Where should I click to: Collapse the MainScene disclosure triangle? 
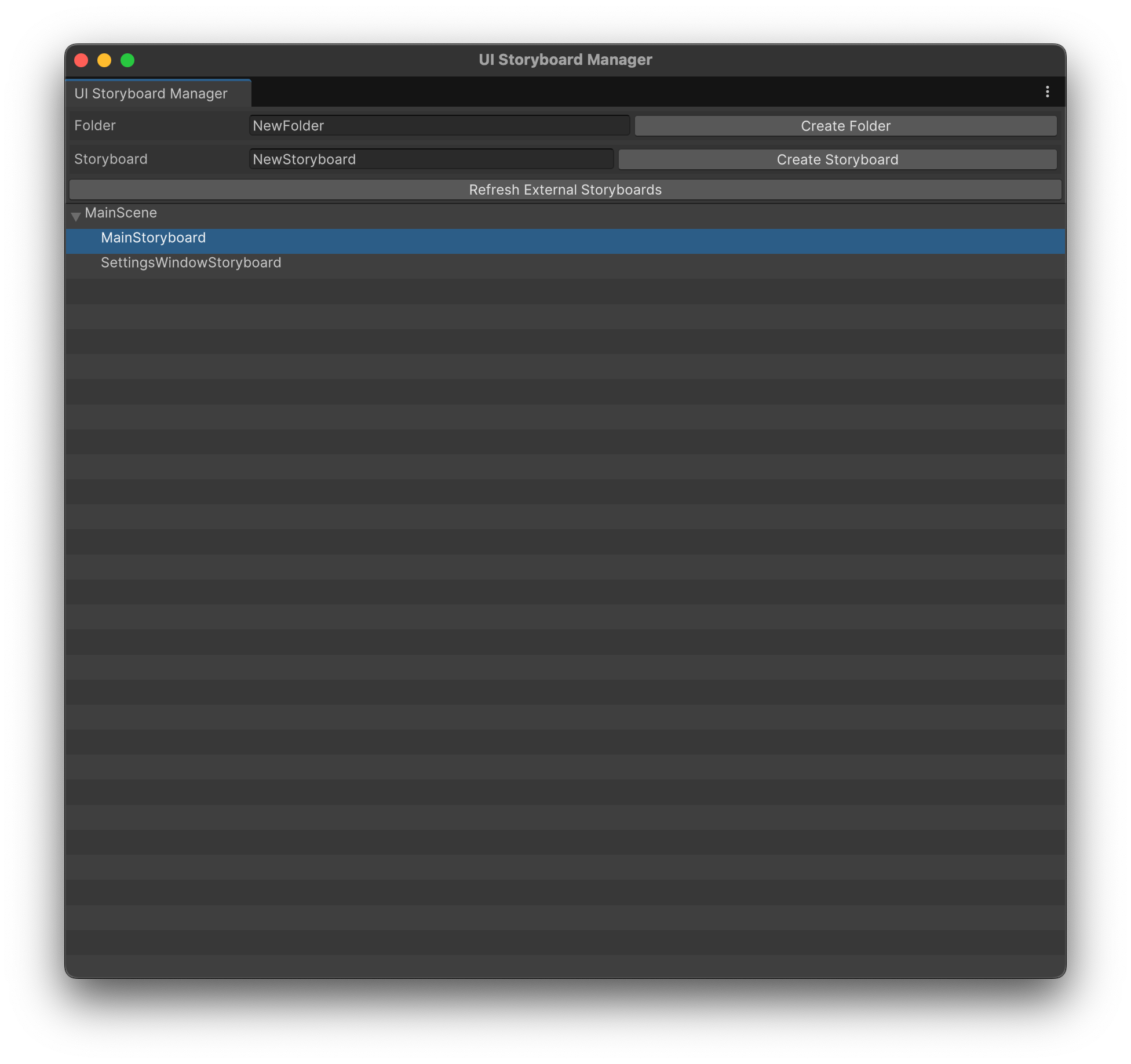[x=76, y=216]
